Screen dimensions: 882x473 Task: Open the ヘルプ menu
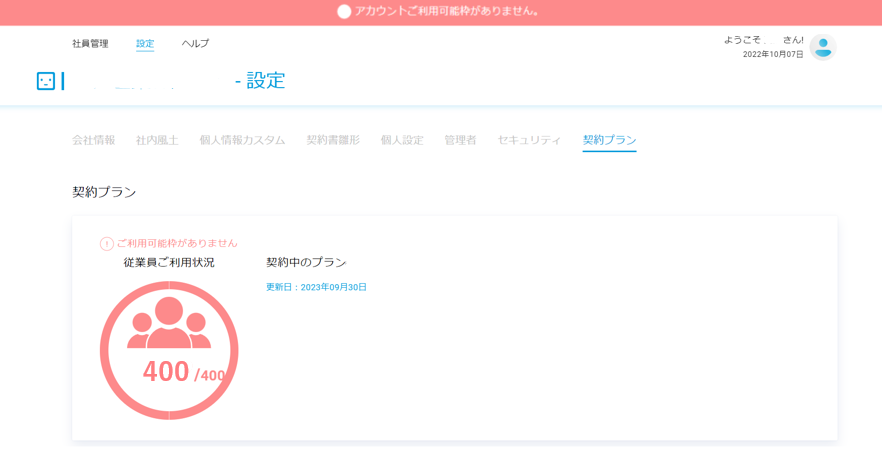tap(195, 43)
